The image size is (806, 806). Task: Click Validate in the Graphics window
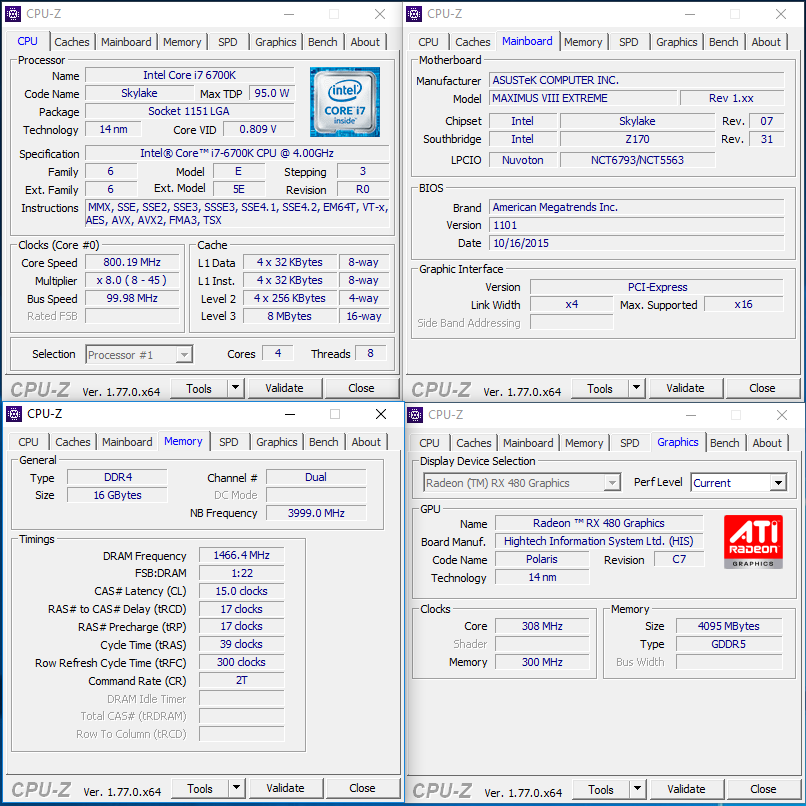pos(686,789)
